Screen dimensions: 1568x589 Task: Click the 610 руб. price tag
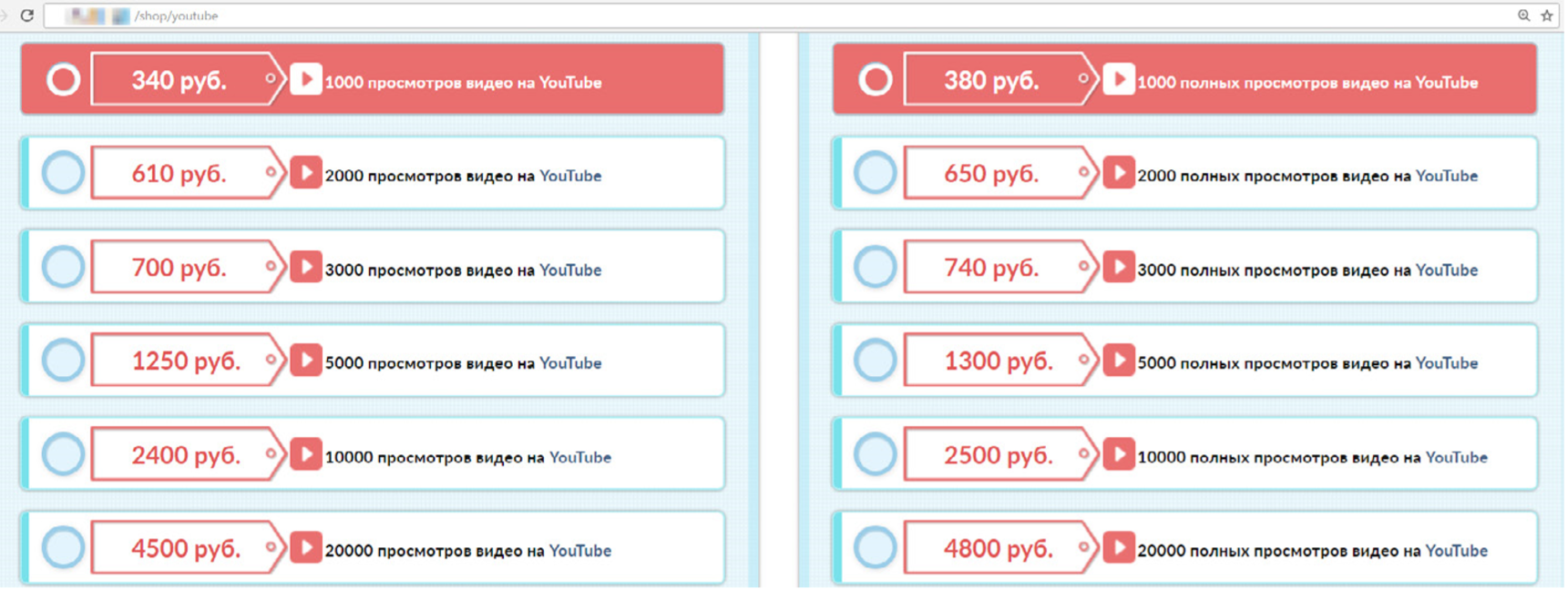coord(189,173)
